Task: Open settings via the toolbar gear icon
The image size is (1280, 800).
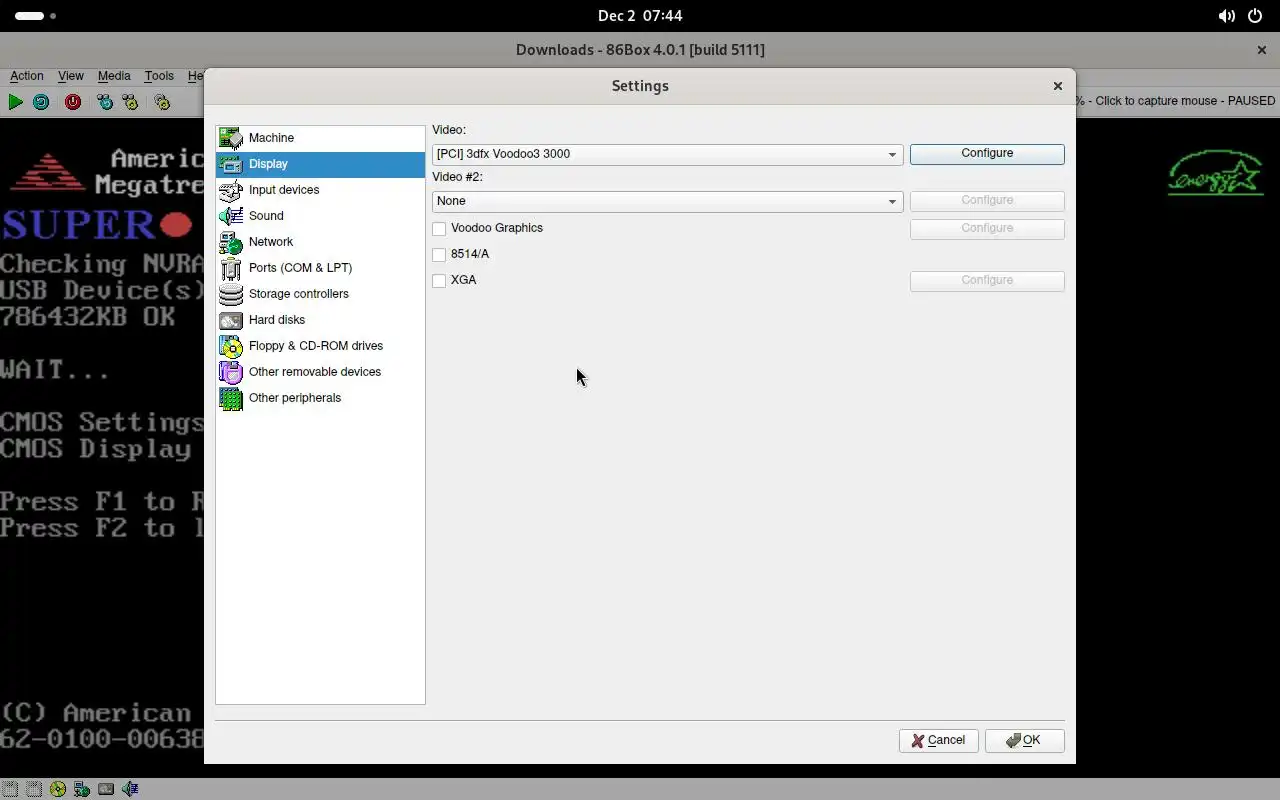Action: [x=162, y=102]
